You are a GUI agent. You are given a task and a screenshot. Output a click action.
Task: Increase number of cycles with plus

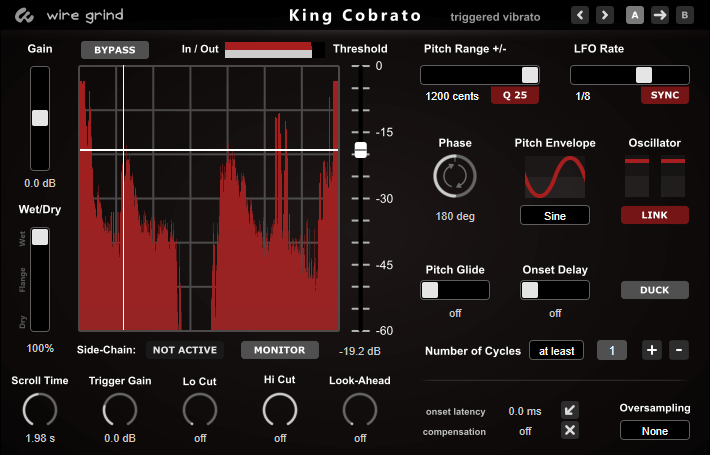(x=651, y=350)
